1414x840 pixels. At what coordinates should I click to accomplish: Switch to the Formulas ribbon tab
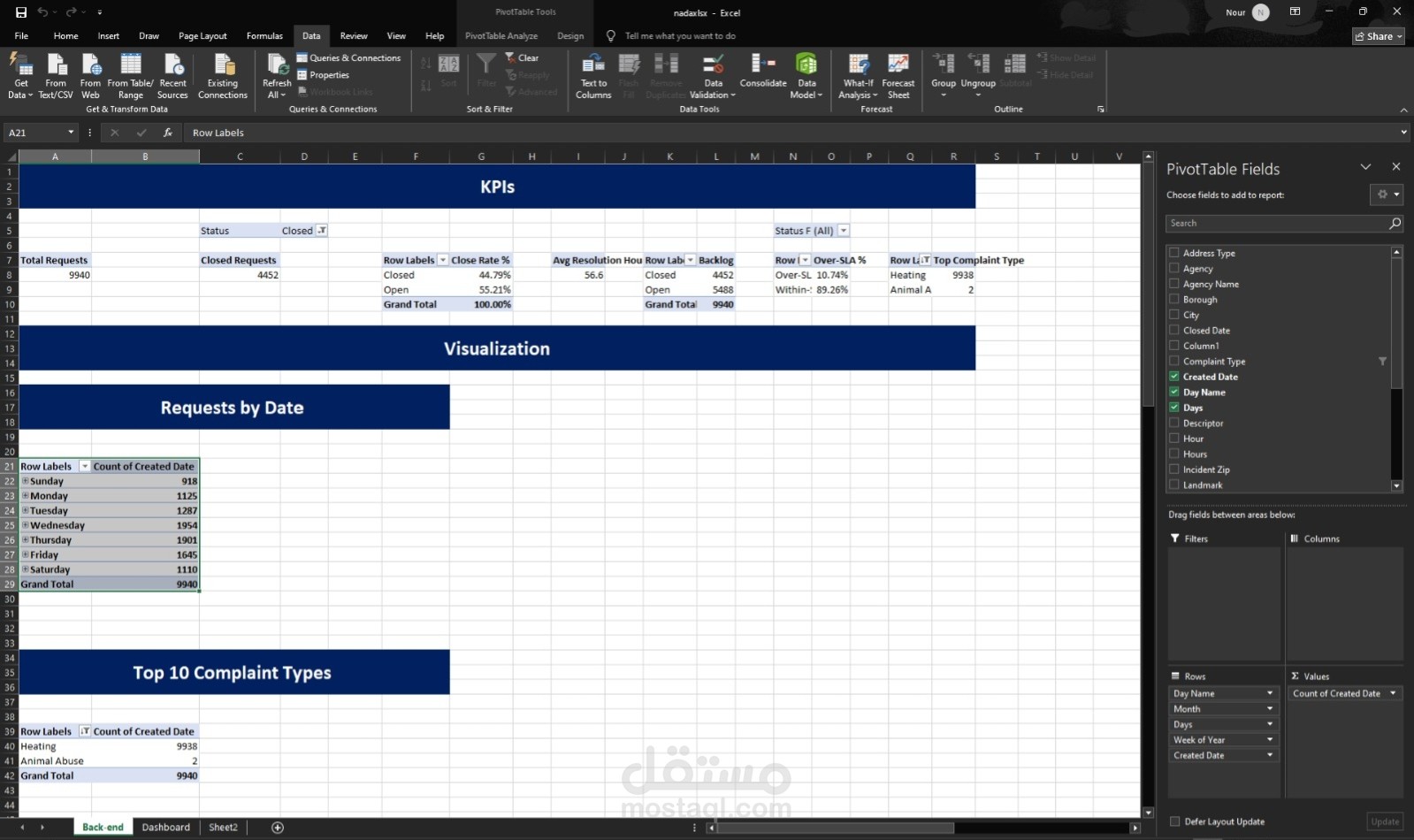(x=264, y=36)
